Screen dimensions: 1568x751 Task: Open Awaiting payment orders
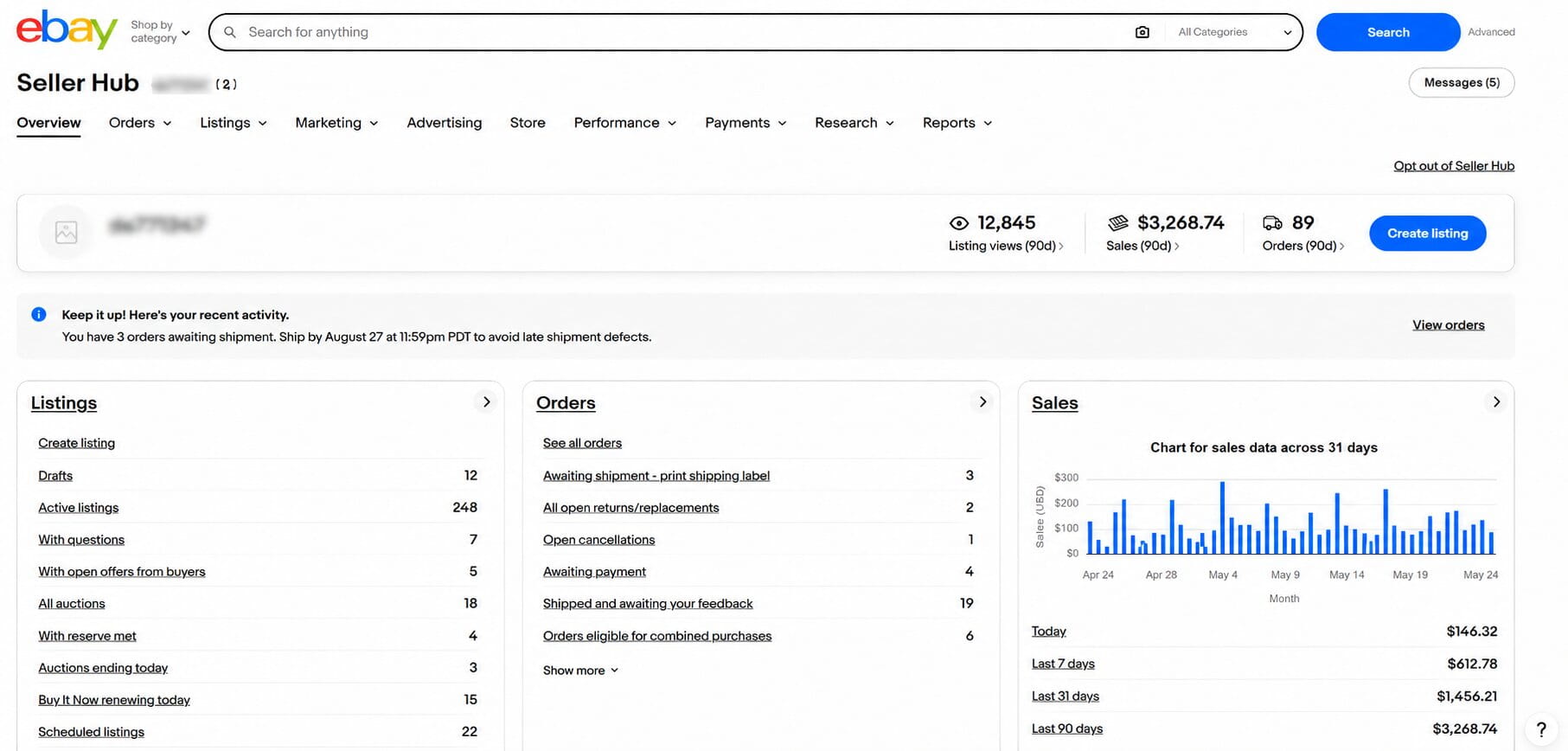tap(594, 572)
